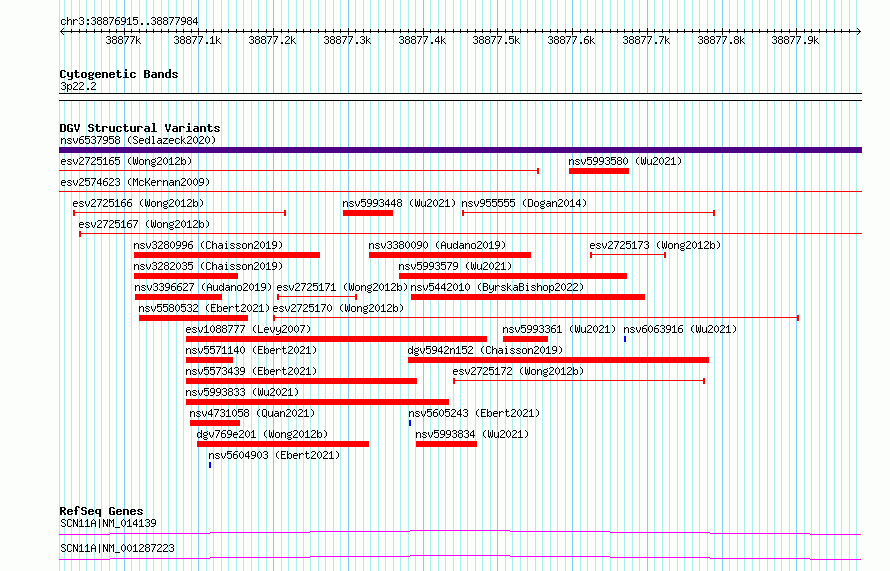
Task: Click the esv2725166 (Wong2012b) label
Action: [138, 203]
